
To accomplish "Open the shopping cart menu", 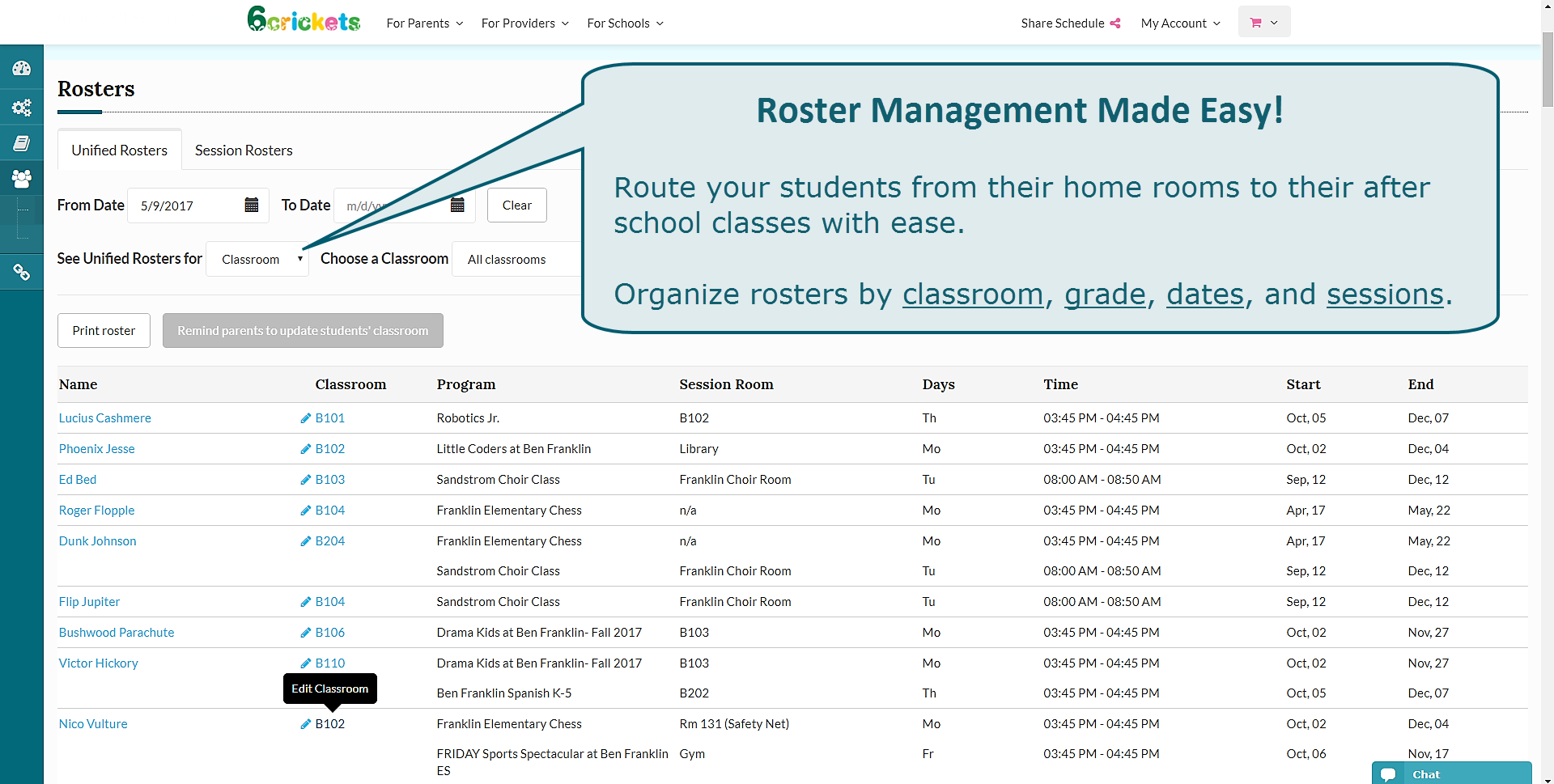I will pyautogui.click(x=1263, y=23).
